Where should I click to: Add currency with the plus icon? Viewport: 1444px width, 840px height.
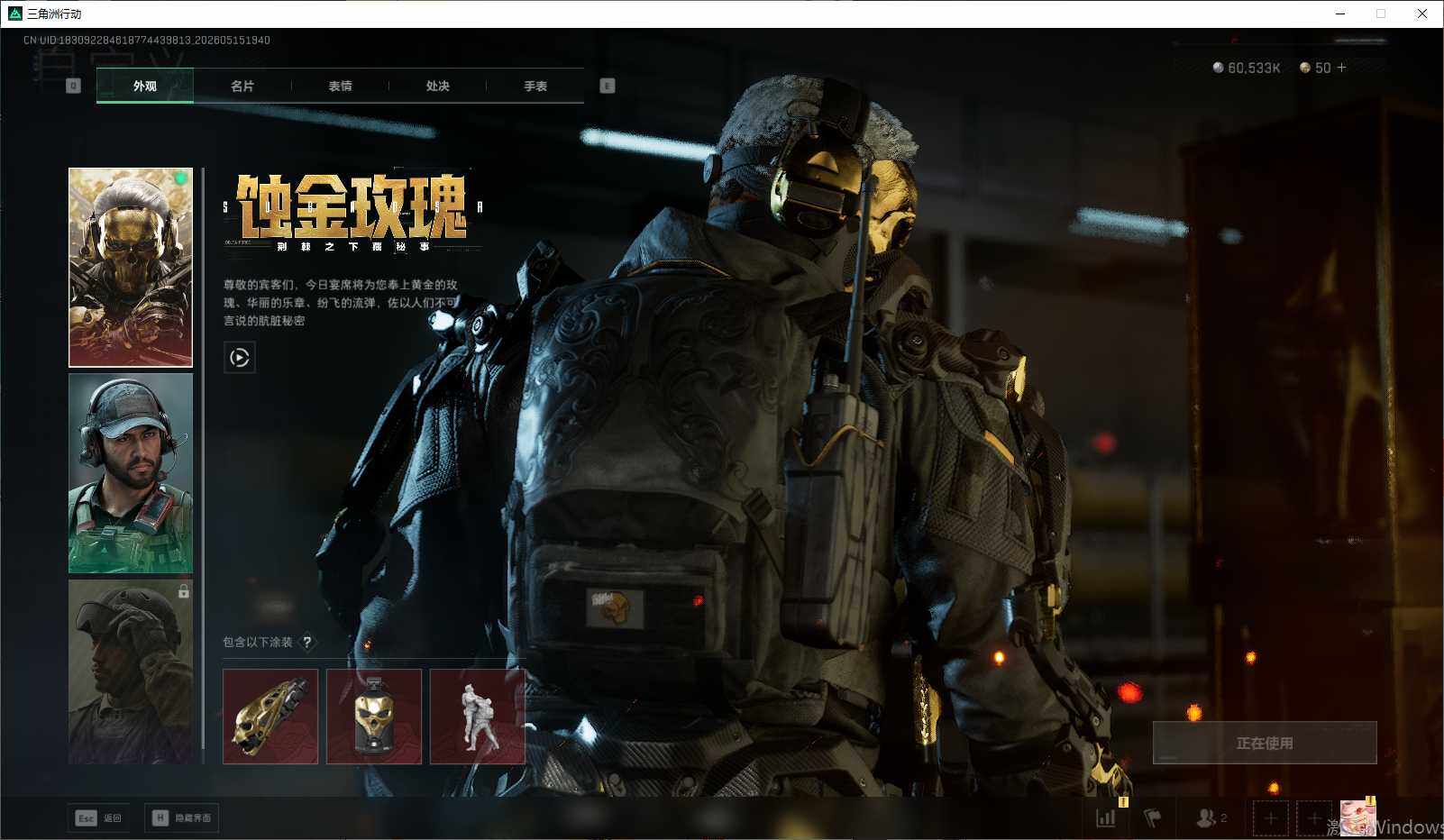click(x=1341, y=68)
